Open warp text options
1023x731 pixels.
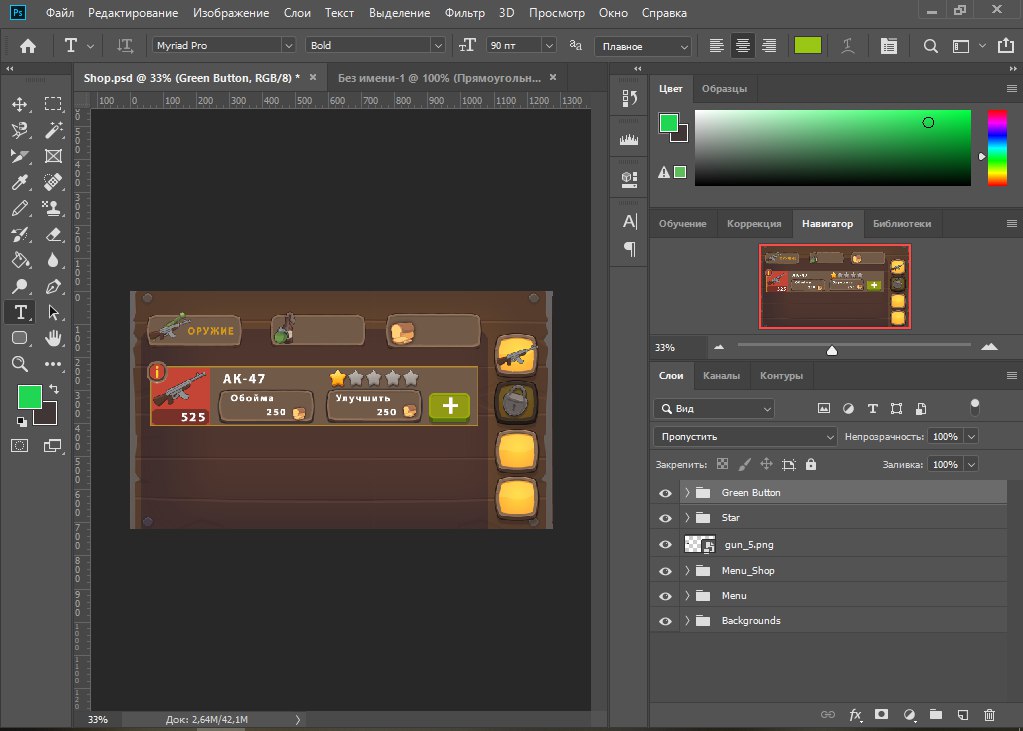(x=847, y=46)
